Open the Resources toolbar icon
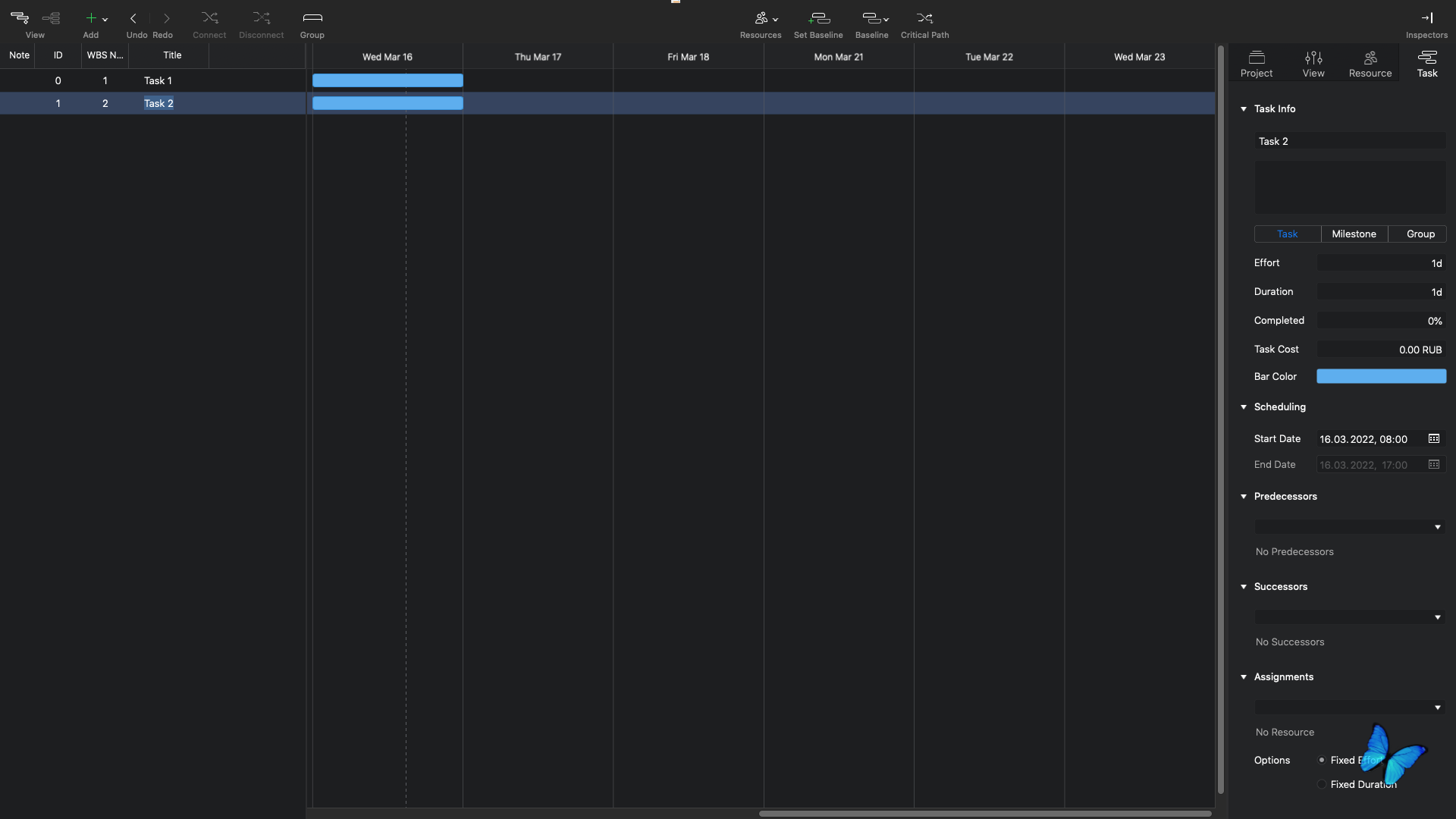The image size is (1456, 819). (x=761, y=18)
